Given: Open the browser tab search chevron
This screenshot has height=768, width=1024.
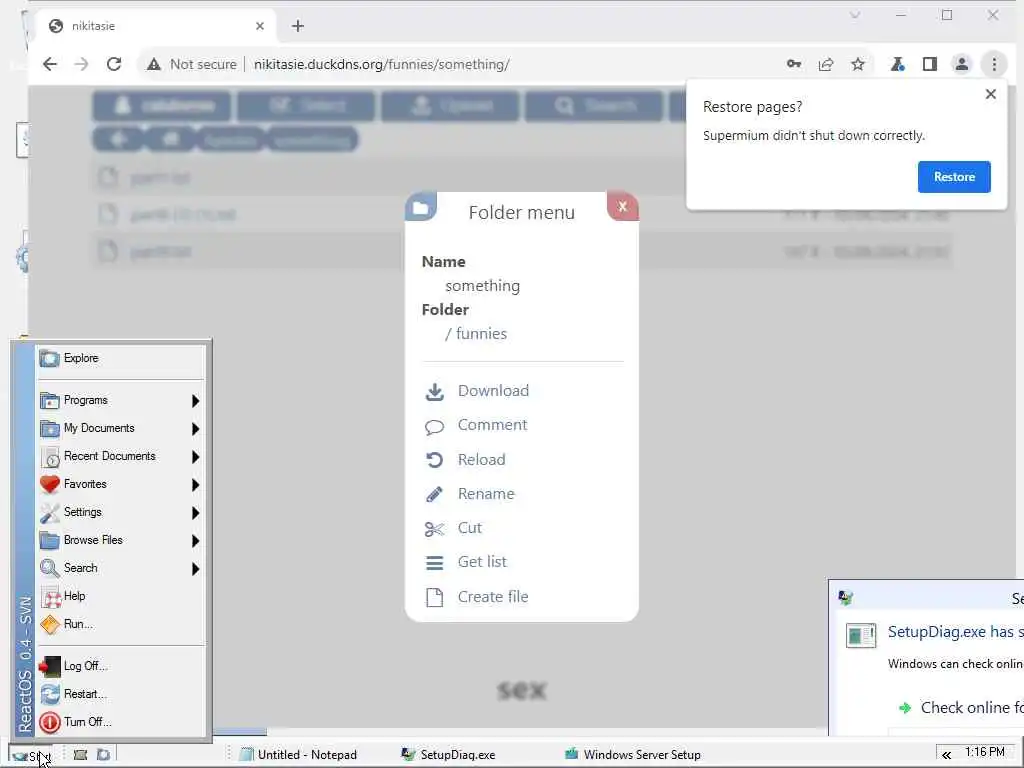Looking at the screenshot, I should (x=854, y=15).
